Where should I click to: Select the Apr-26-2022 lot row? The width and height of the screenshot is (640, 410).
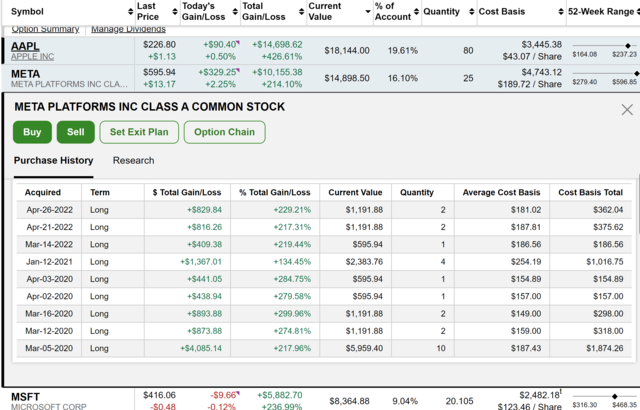[324, 210]
